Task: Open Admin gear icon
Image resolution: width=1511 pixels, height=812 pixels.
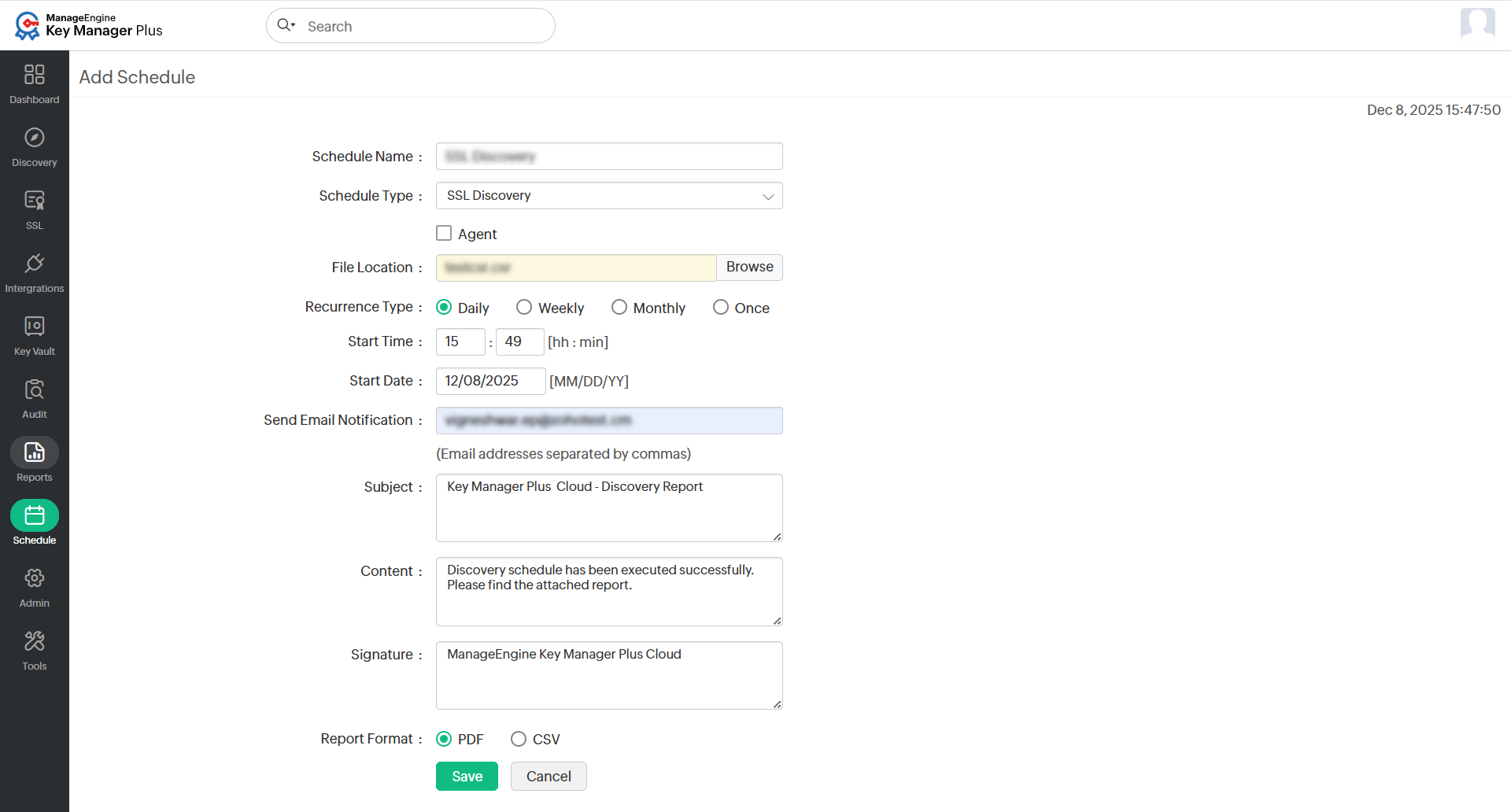Action: 35,578
